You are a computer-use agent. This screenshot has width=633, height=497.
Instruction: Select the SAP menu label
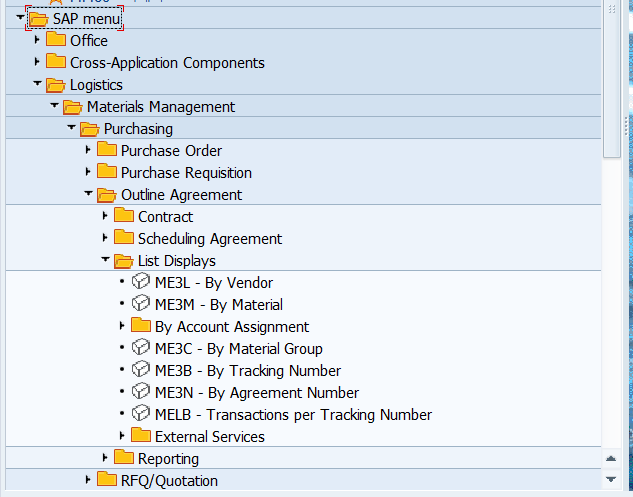tap(87, 19)
